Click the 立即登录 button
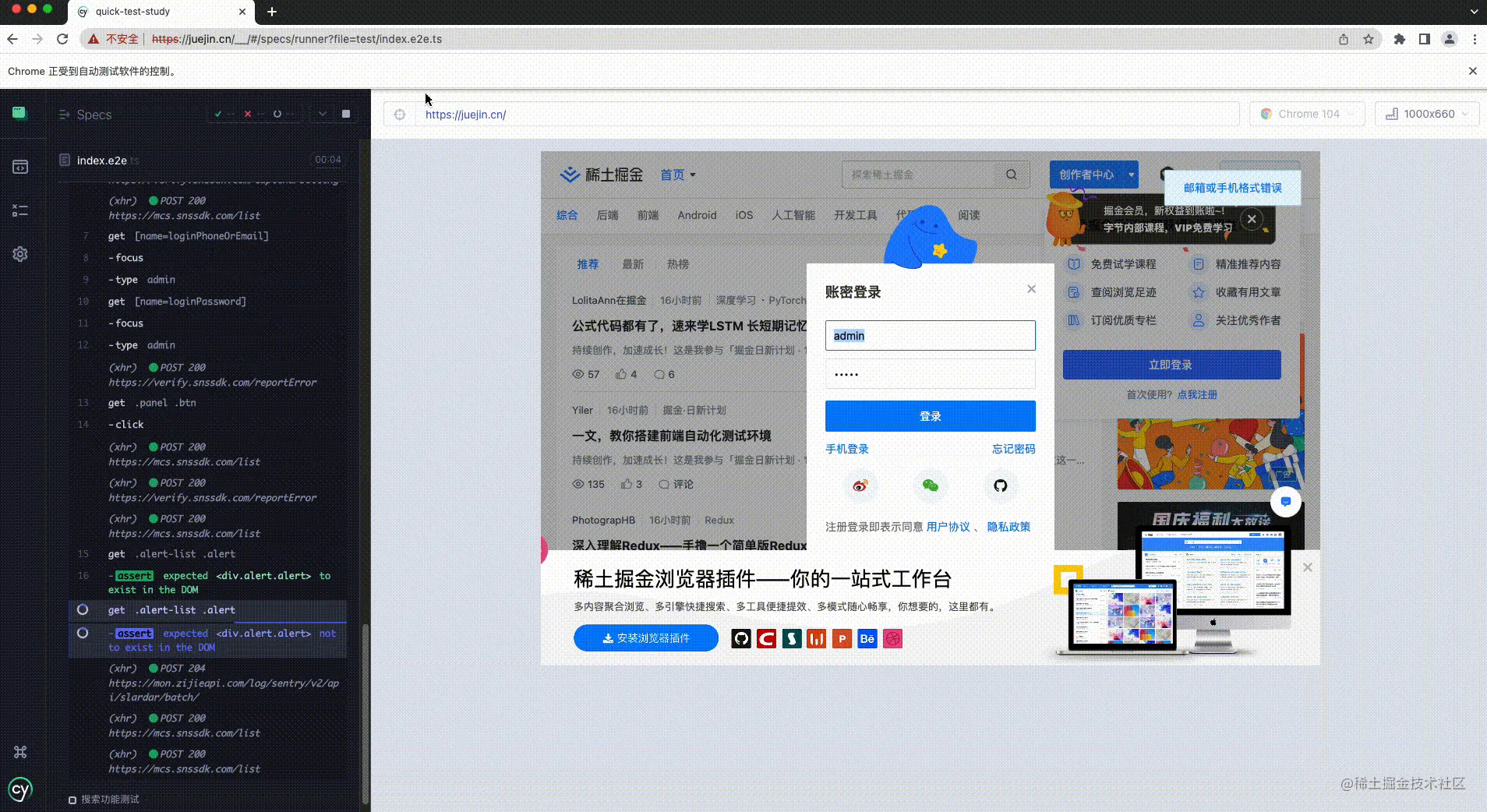The height and width of the screenshot is (812, 1487). click(x=1171, y=365)
